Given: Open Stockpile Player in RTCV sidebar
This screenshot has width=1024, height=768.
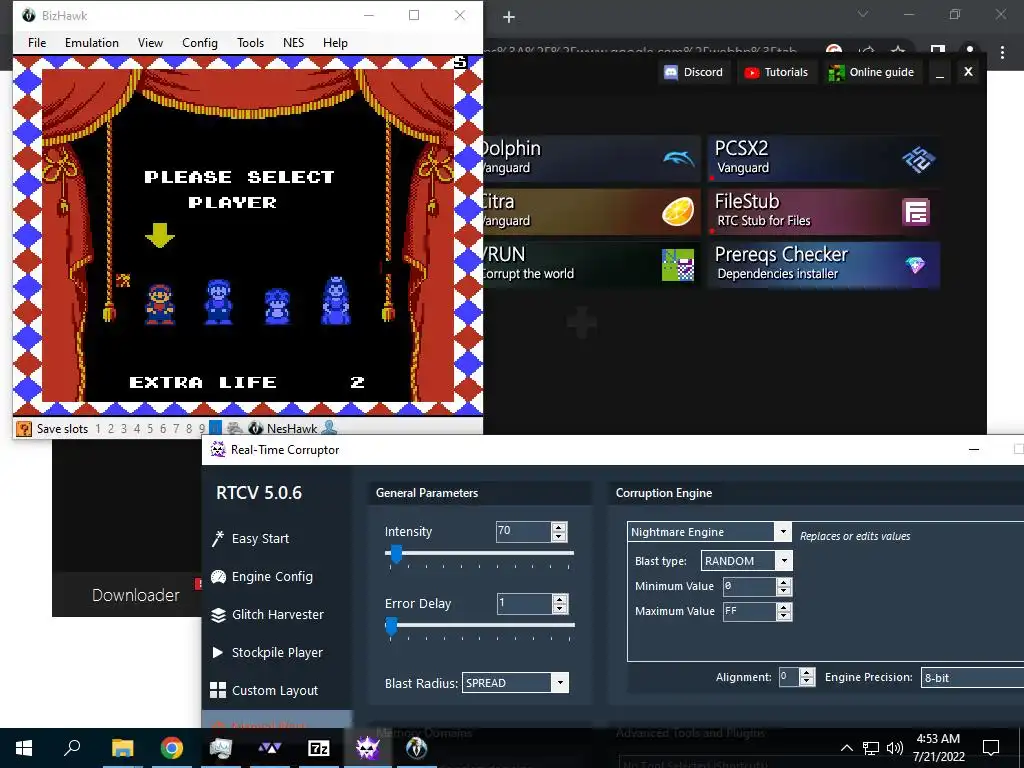Looking at the screenshot, I should click(x=278, y=652).
